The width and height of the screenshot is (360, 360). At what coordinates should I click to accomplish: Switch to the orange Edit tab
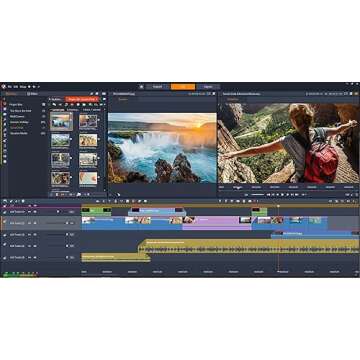click(x=183, y=87)
